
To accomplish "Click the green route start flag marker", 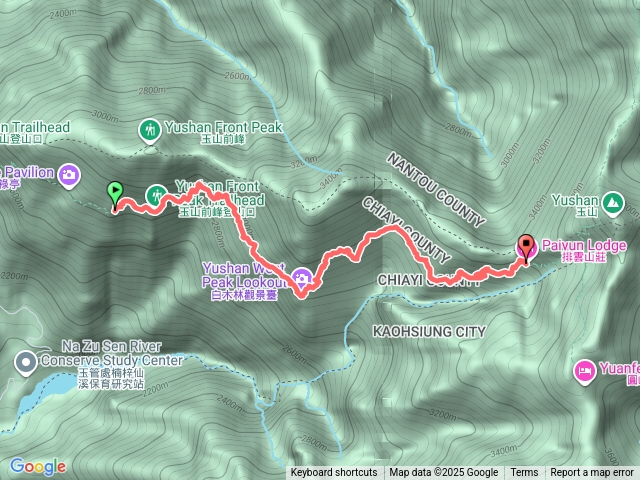I will click(x=115, y=196).
